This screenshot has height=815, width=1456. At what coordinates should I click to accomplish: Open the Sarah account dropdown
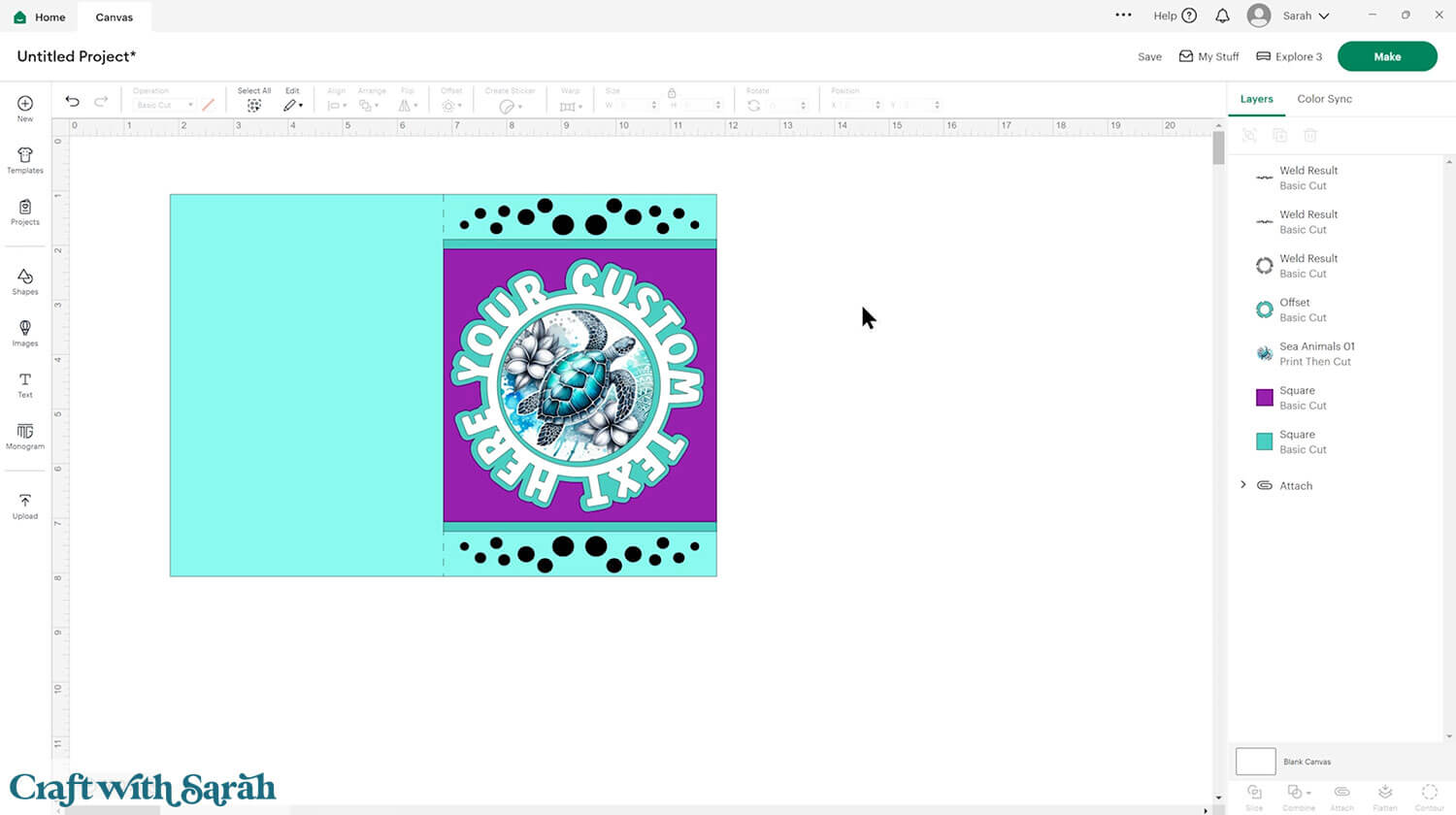click(1307, 16)
